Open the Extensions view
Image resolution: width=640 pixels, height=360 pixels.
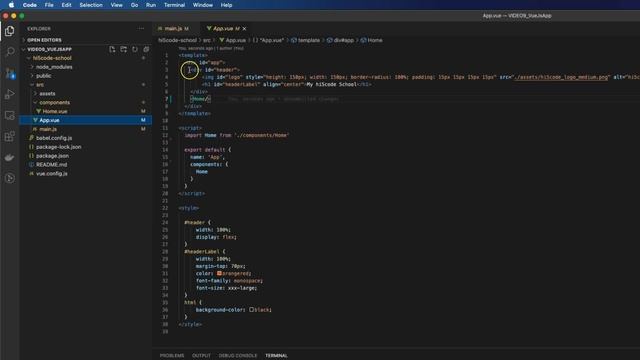10,136
